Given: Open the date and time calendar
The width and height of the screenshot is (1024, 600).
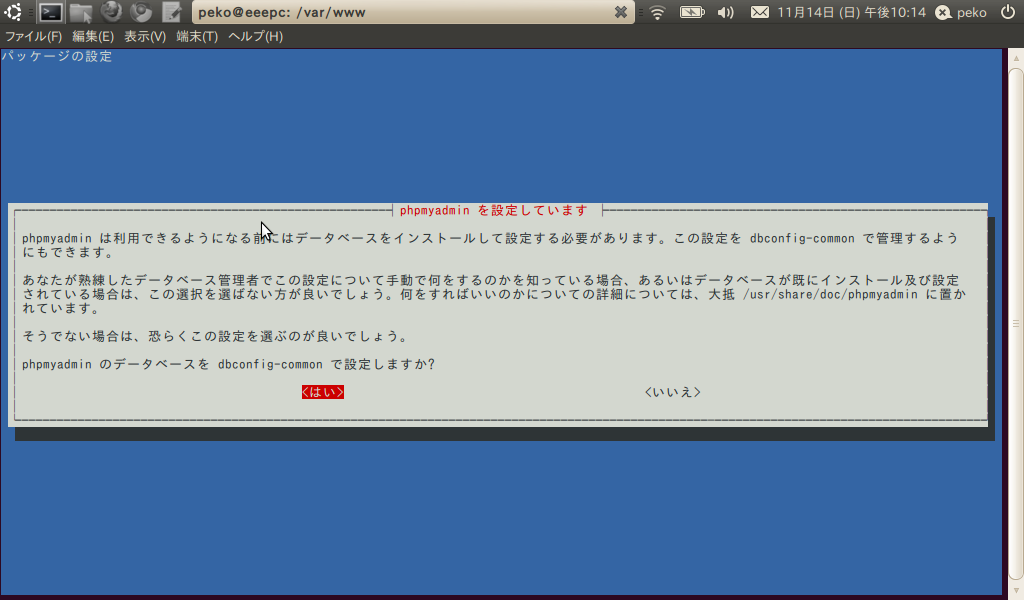Looking at the screenshot, I should point(852,12).
